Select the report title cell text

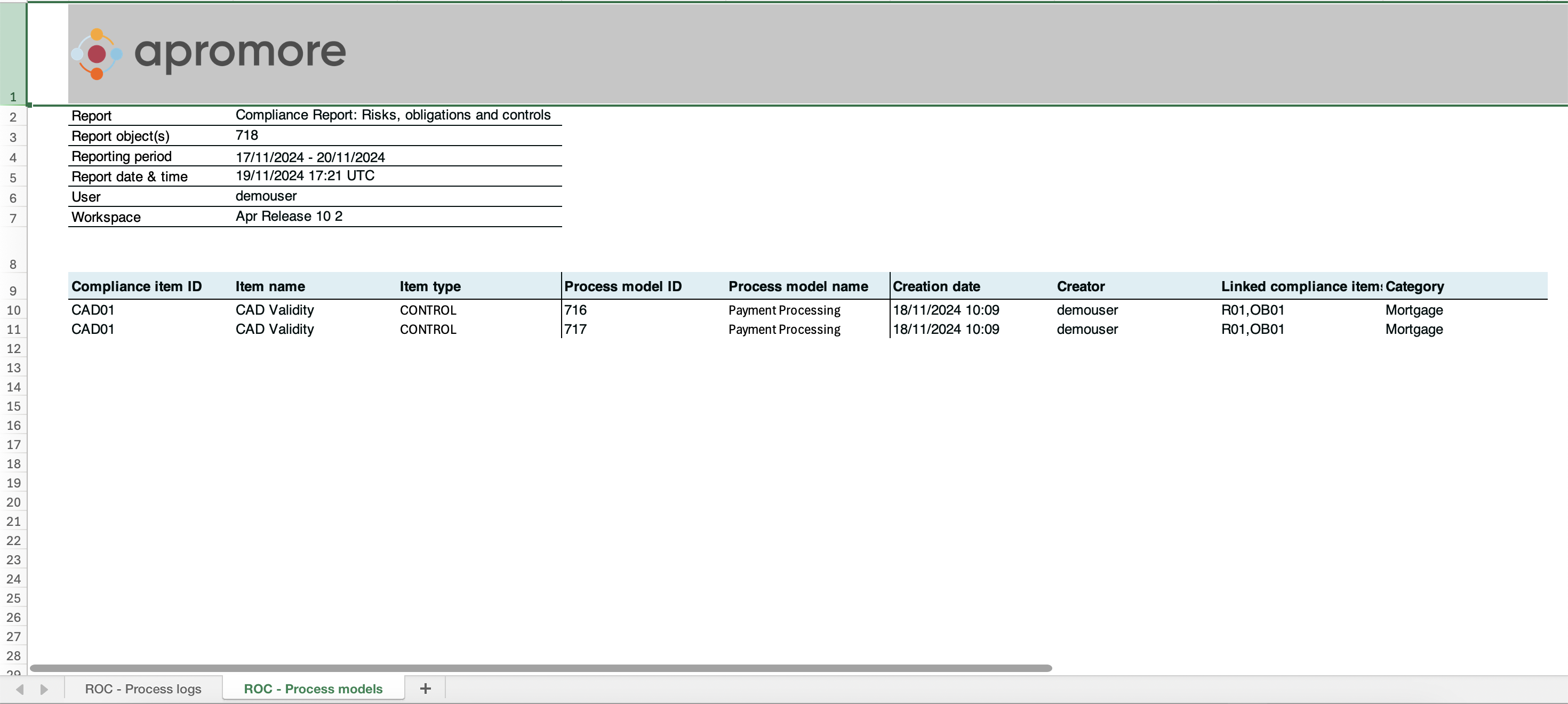click(x=393, y=115)
